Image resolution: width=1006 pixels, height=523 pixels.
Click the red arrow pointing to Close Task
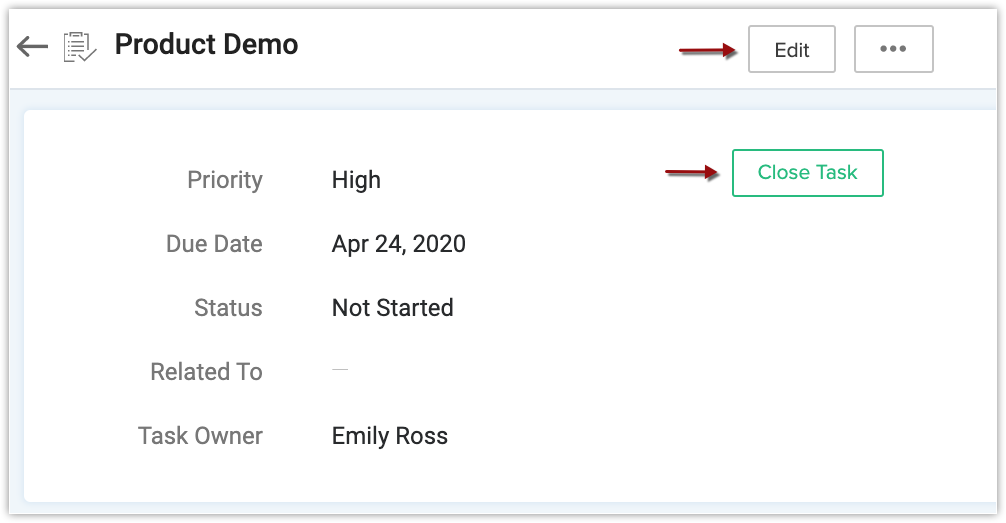(692, 172)
